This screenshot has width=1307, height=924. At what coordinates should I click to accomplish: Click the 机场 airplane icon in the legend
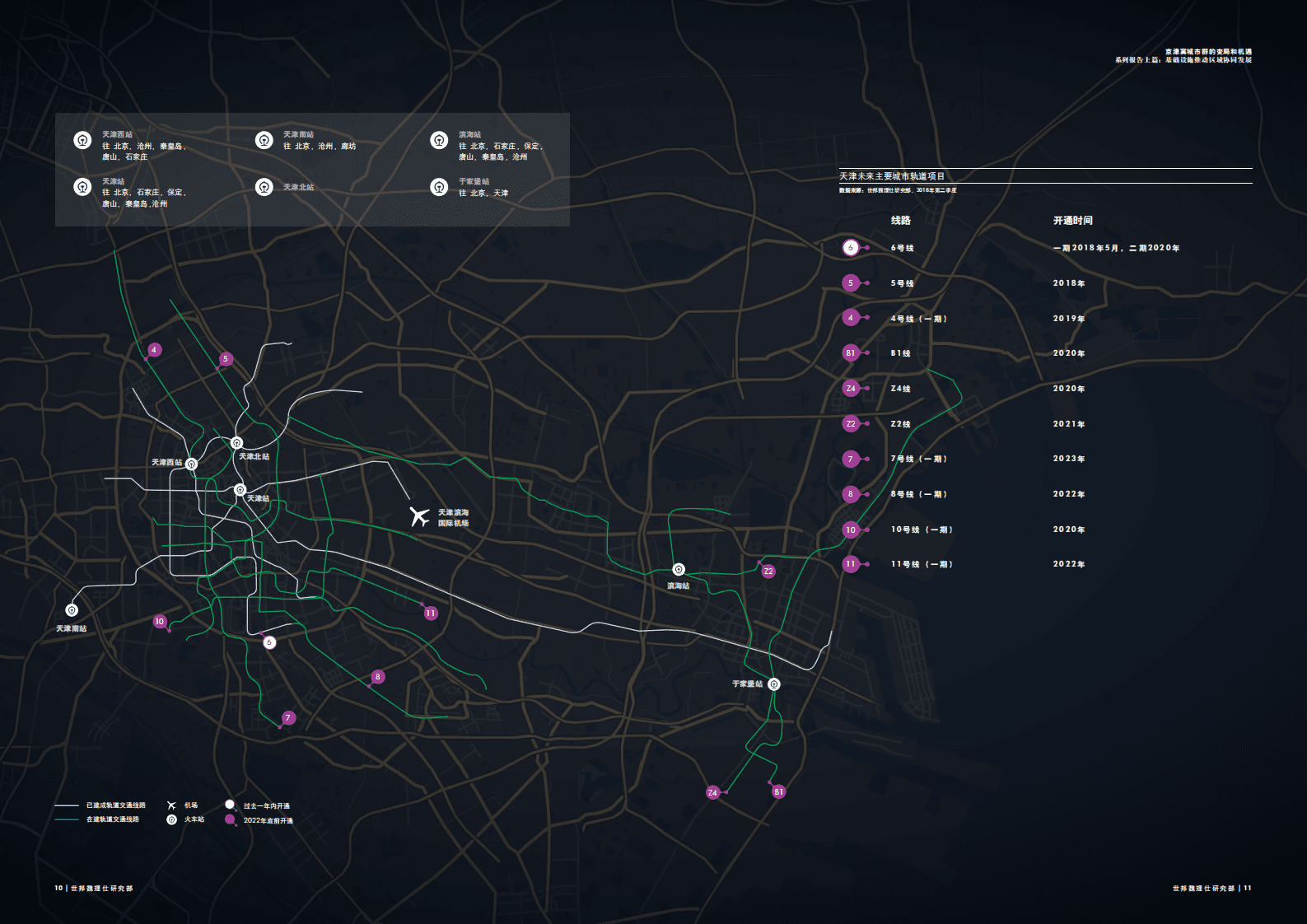pyautogui.click(x=171, y=805)
